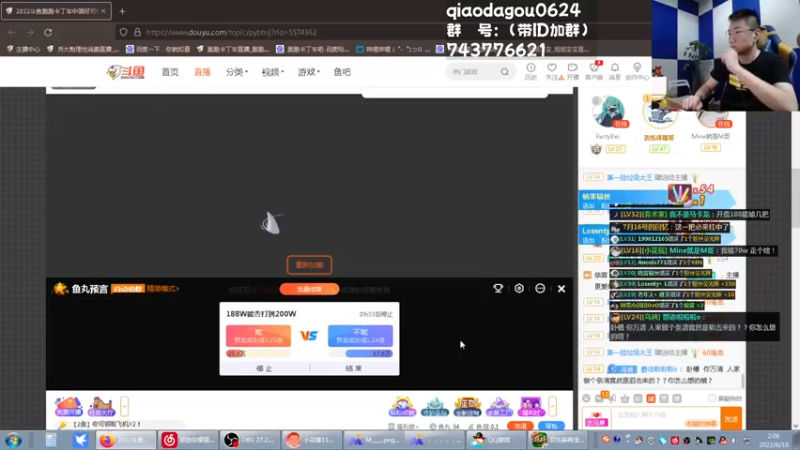Click the blue 背包 backpack button
800x450 pixels.
[x=552, y=426]
